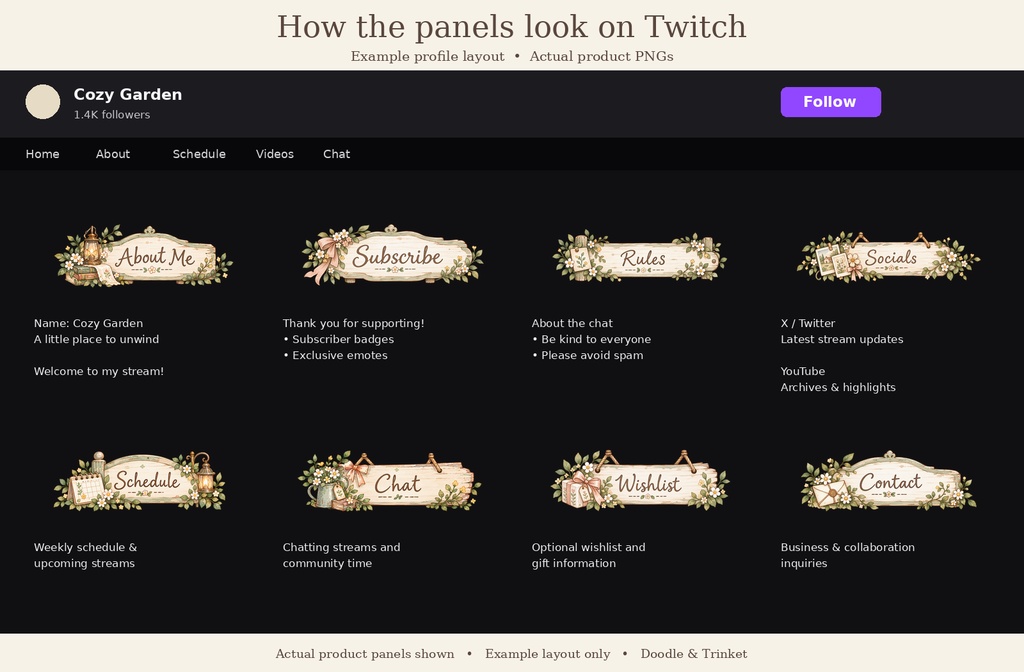Click the Socials panel banner

[x=888, y=257]
